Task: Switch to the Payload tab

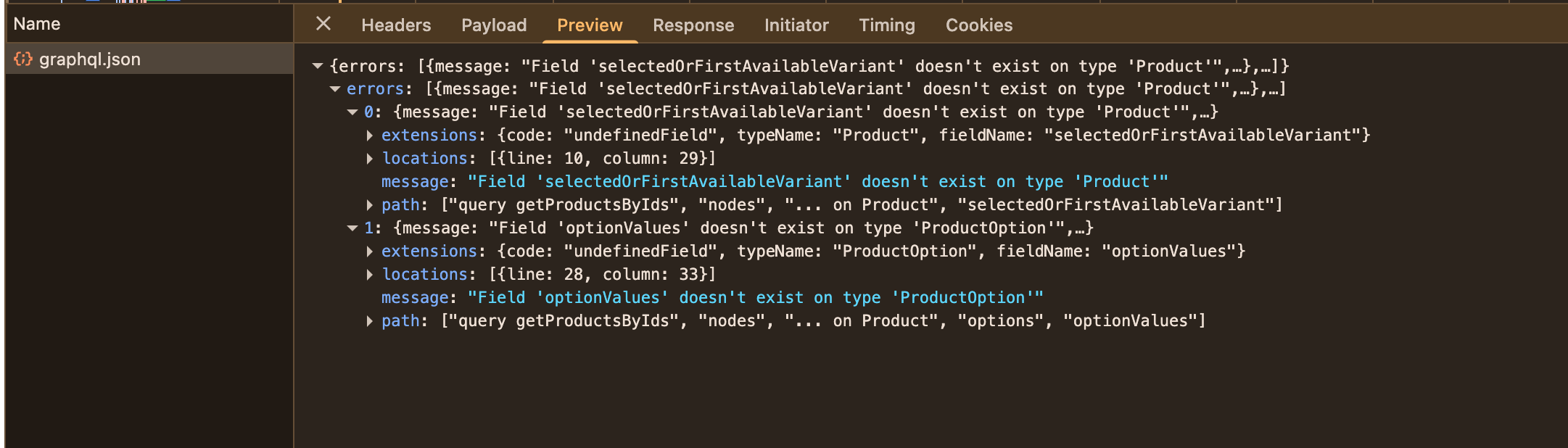Action: coord(494,25)
